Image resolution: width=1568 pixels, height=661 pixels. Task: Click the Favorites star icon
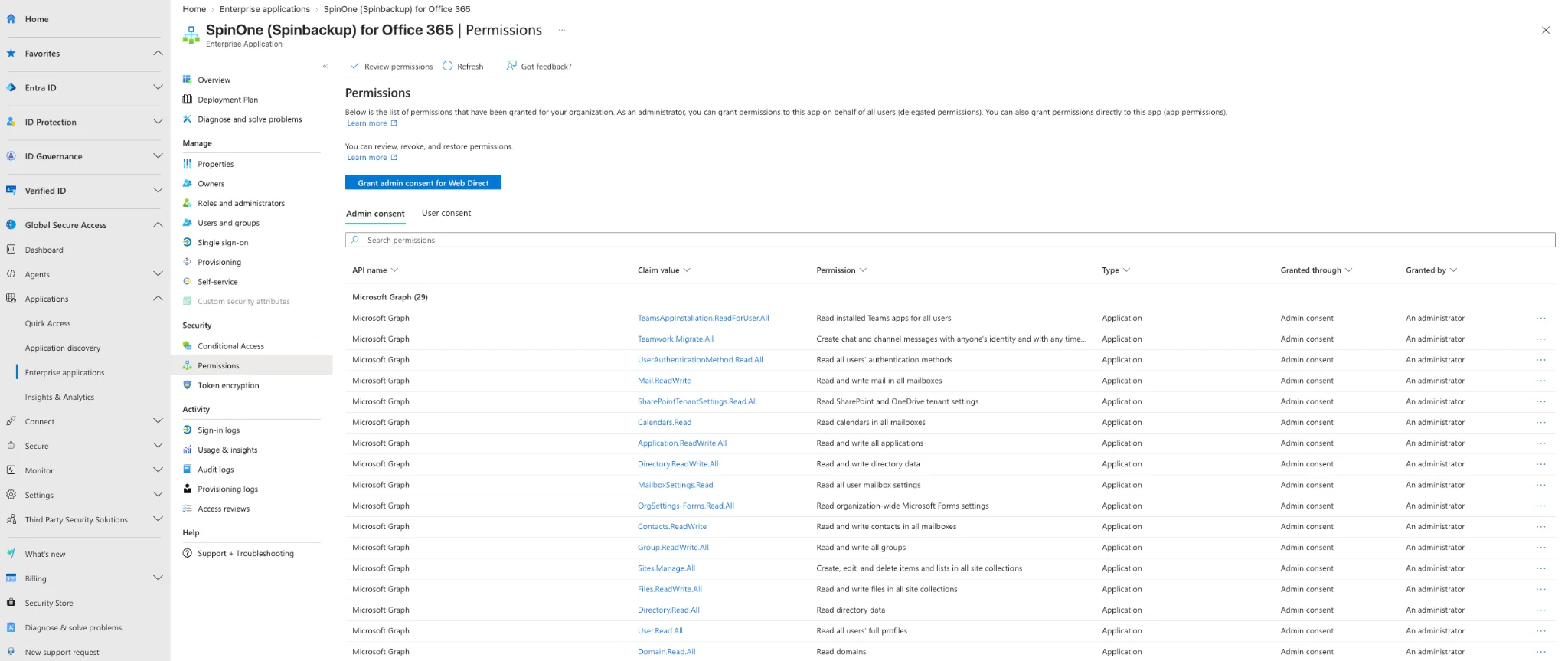(11, 54)
